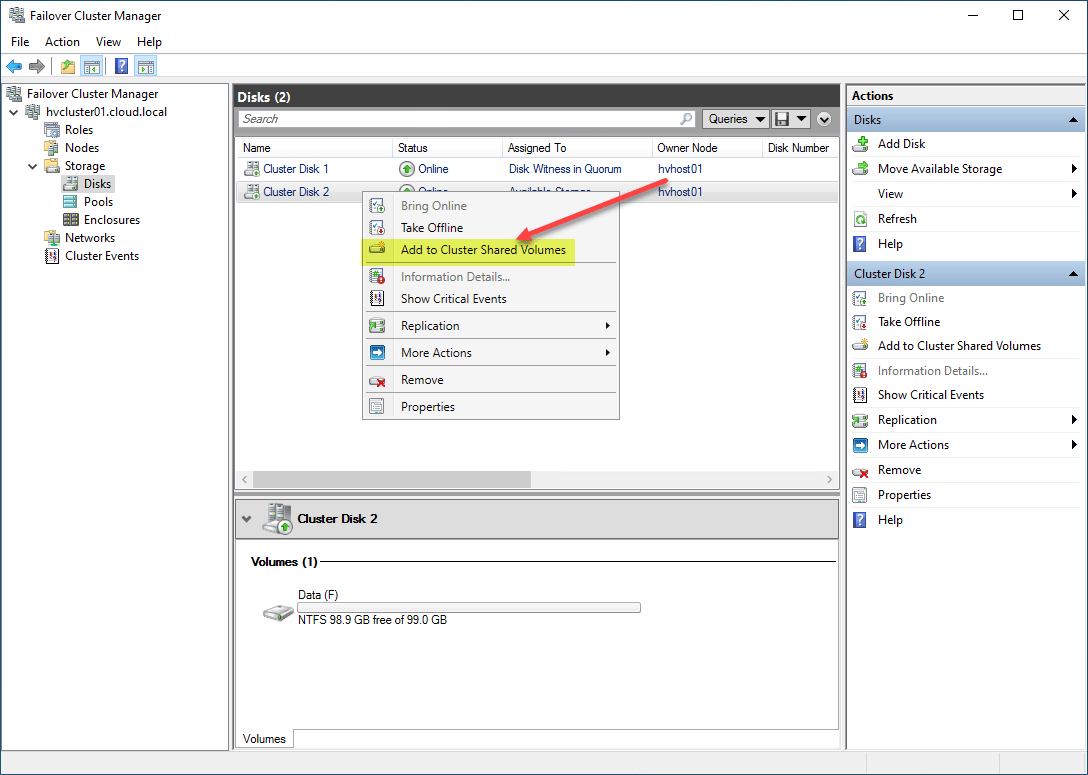Collapse the hvcluster01.cloud.local tree node
This screenshot has height=775, width=1088.
(15, 112)
